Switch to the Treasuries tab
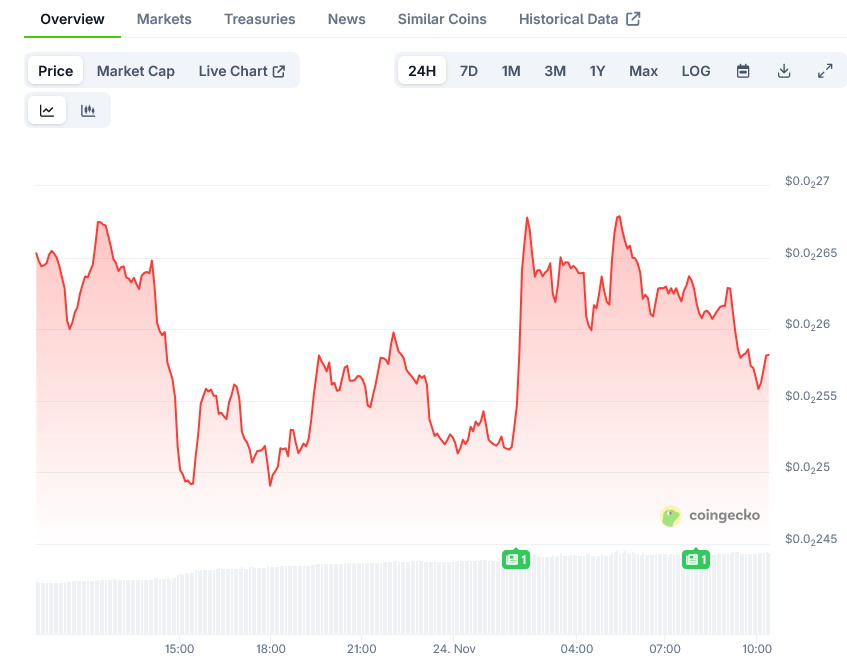Viewport: 847px width, 672px height. (x=259, y=18)
